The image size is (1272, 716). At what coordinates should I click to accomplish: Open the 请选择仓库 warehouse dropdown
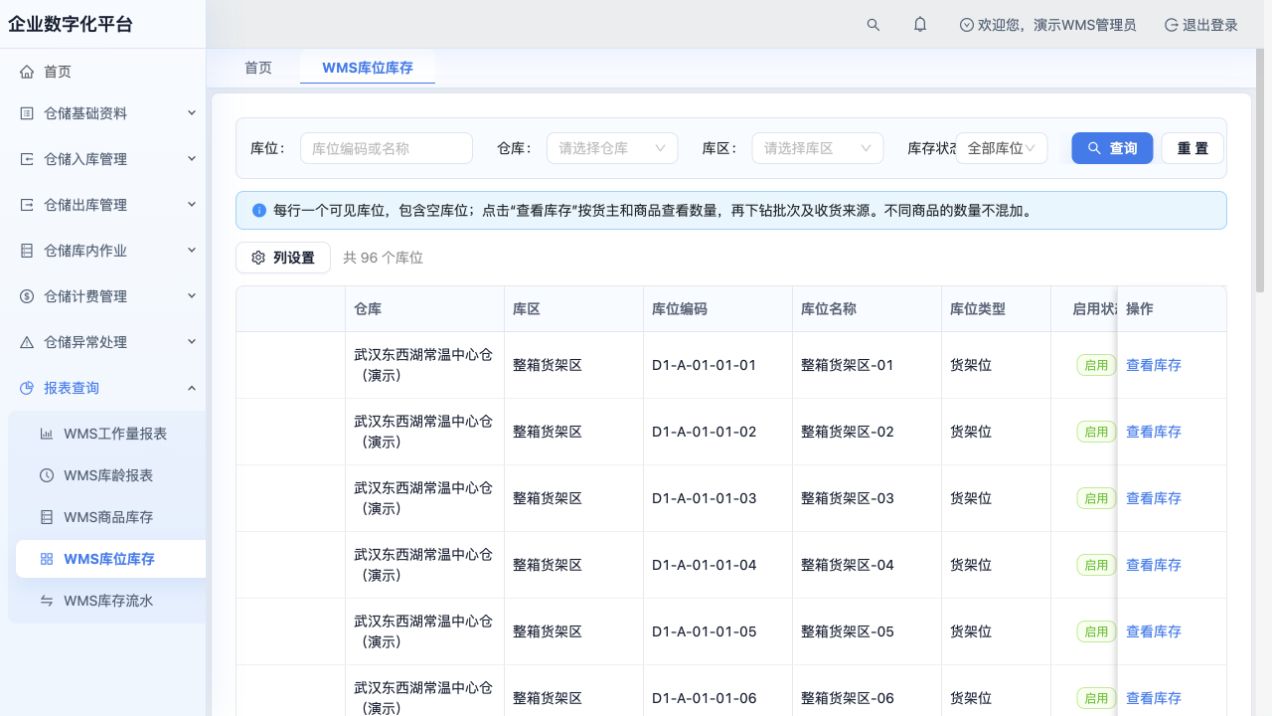tap(612, 148)
